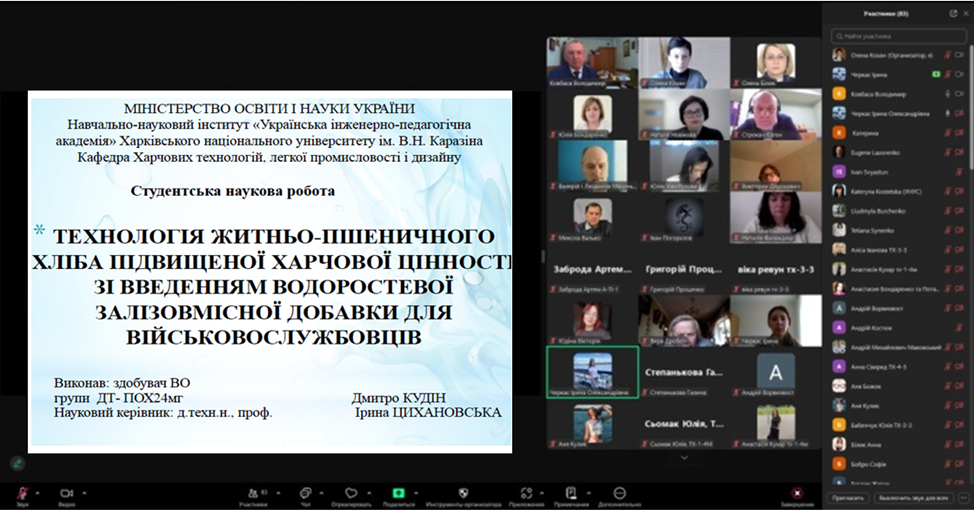Click orange K avatar of Катерина

pos(839,133)
